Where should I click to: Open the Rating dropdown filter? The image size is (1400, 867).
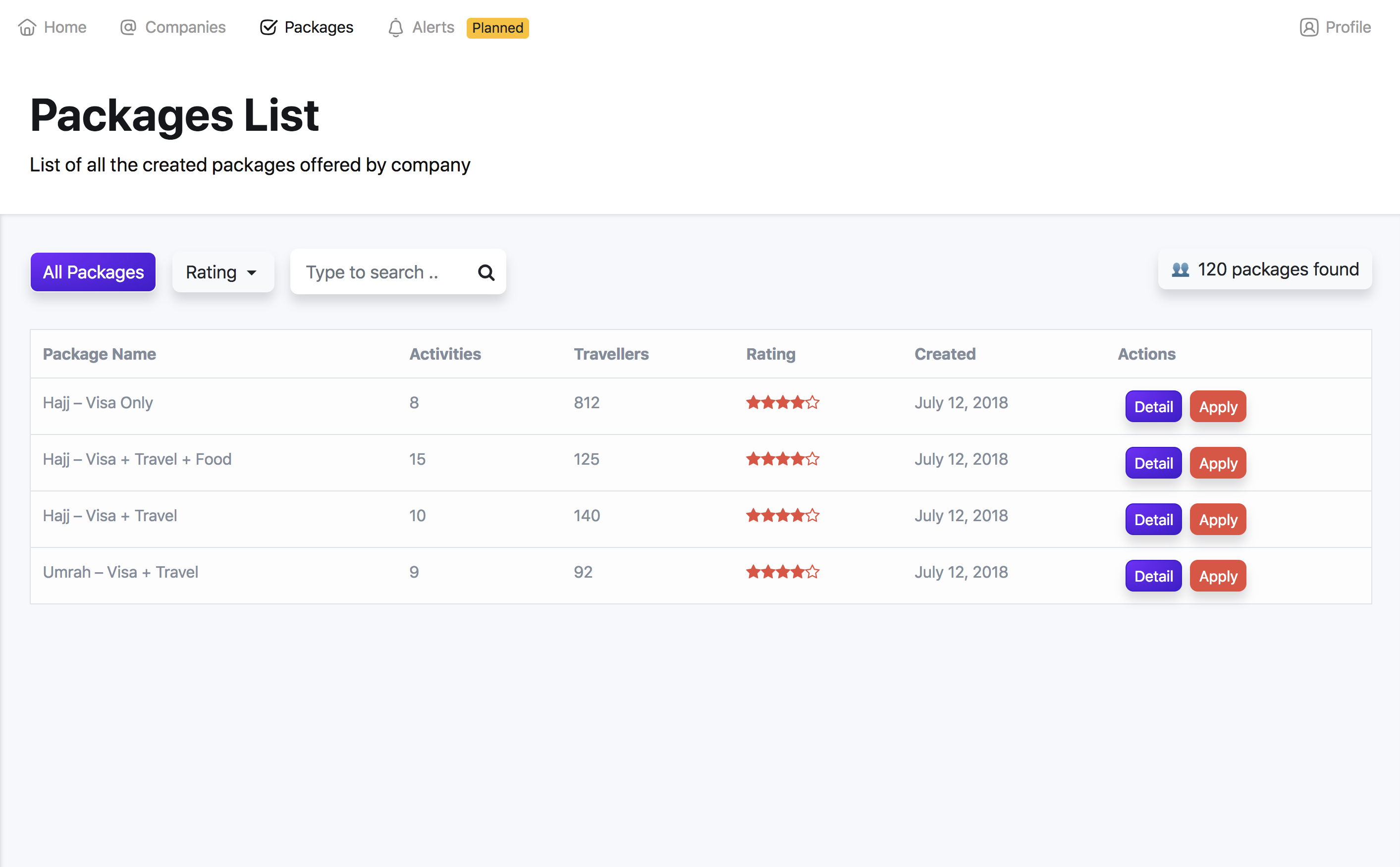(x=222, y=272)
